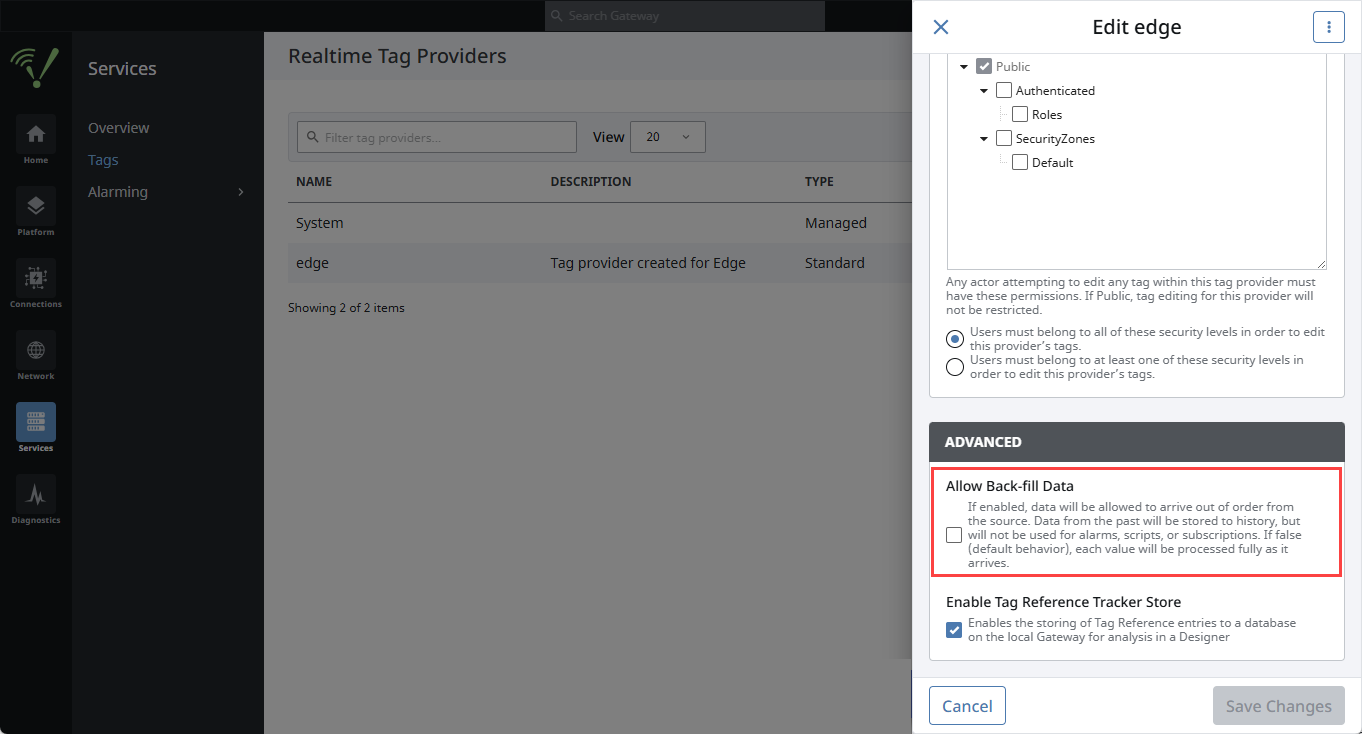Sort by TYPE column header
This screenshot has height=734, width=1362.
(819, 182)
